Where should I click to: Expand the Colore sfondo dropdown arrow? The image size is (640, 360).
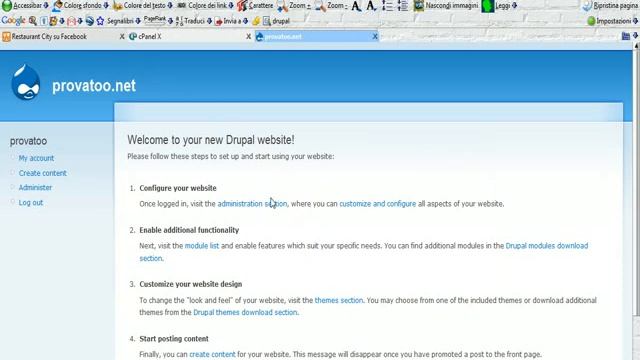(106, 6)
